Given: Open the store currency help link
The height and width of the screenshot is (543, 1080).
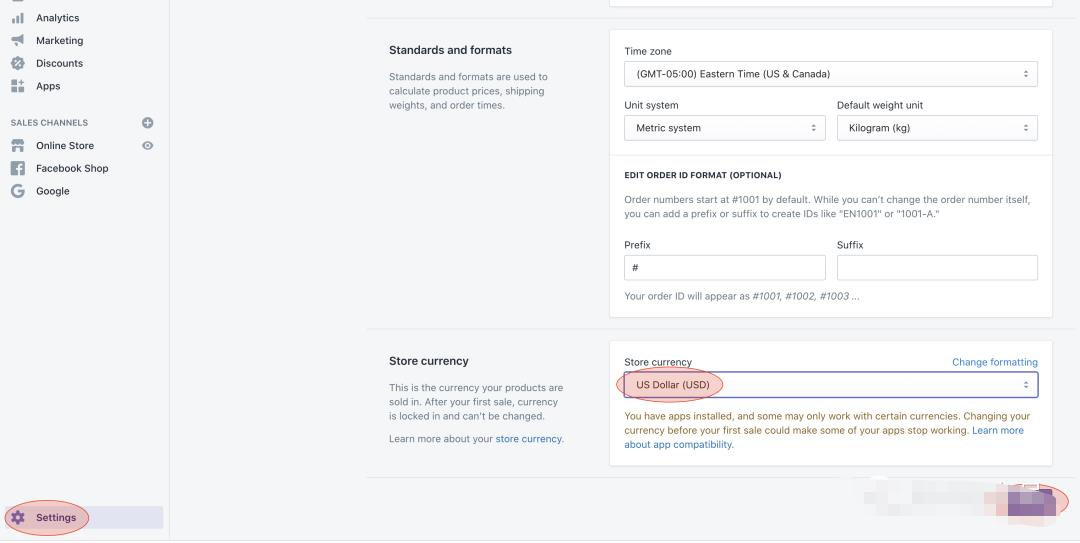Looking at the screenshot, I should 528,439.
